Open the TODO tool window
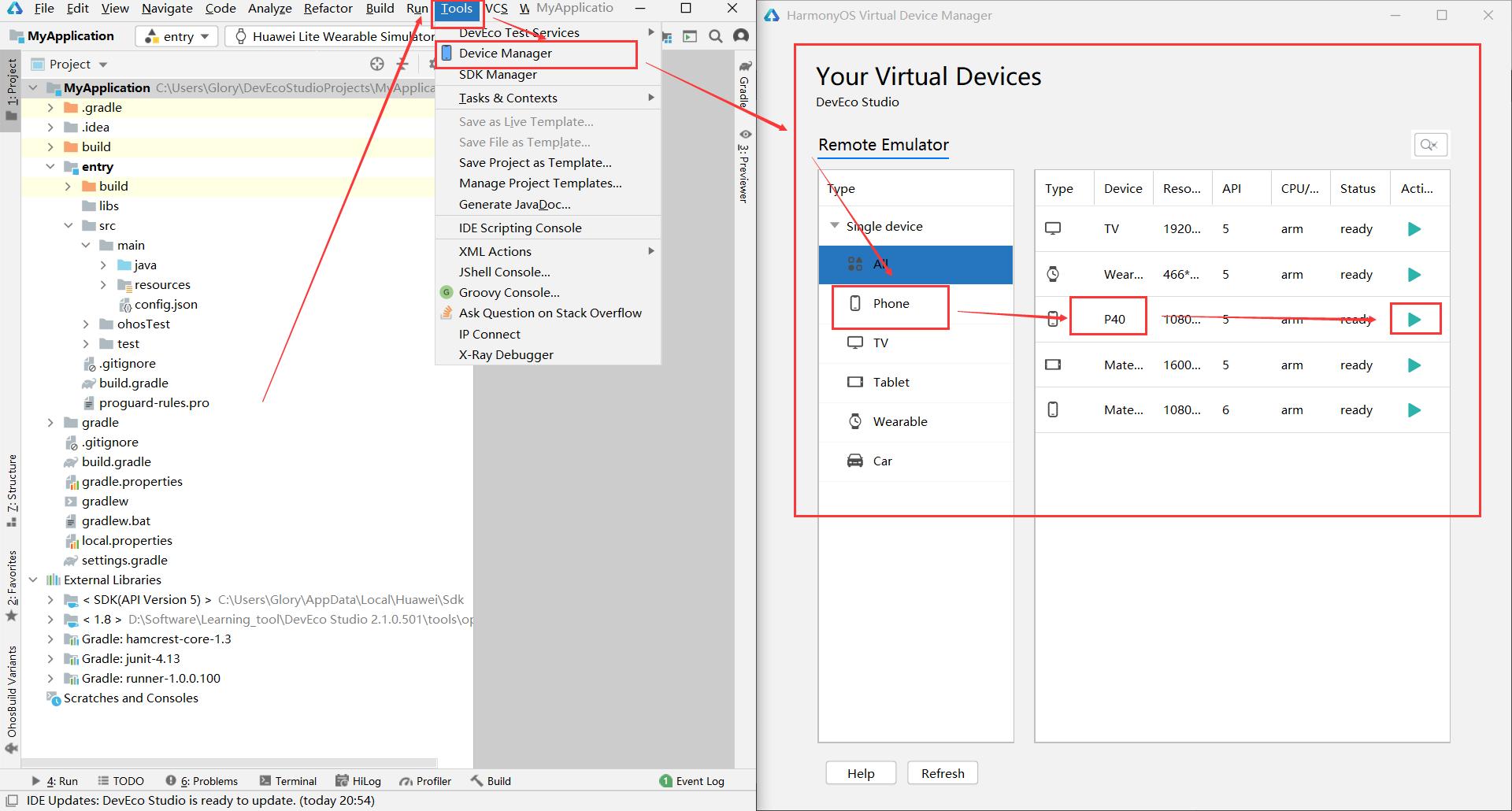The height and width of the screenshot is (811, 1512). (120, 781)
